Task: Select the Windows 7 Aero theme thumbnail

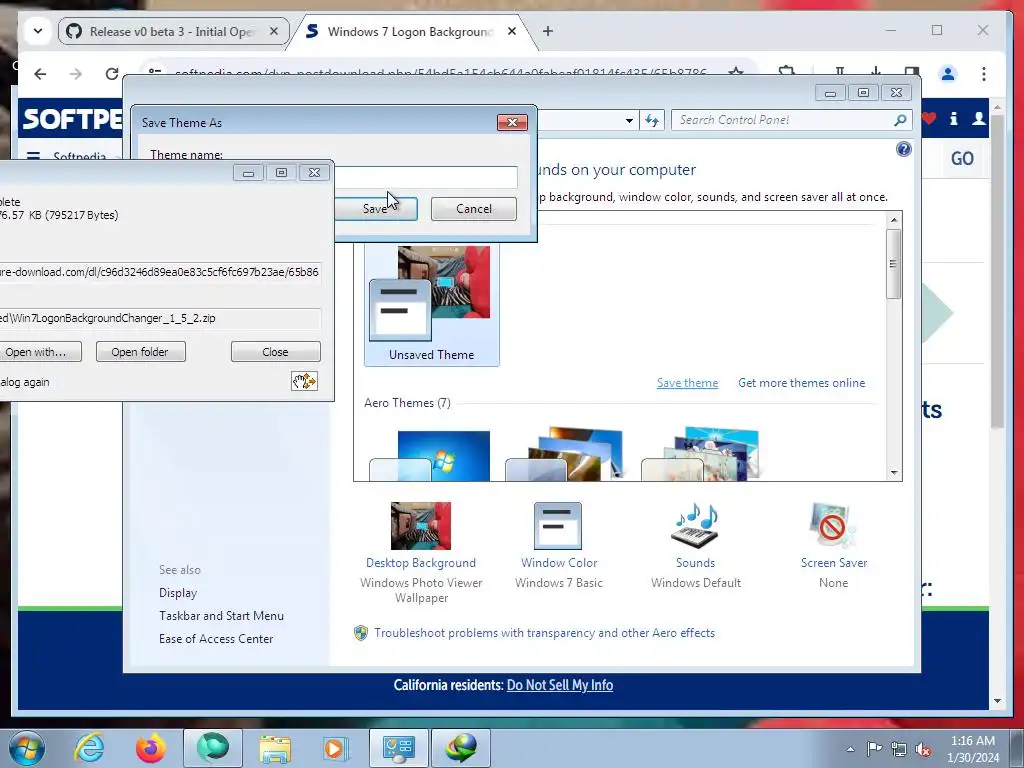Action: click(430, 456)
